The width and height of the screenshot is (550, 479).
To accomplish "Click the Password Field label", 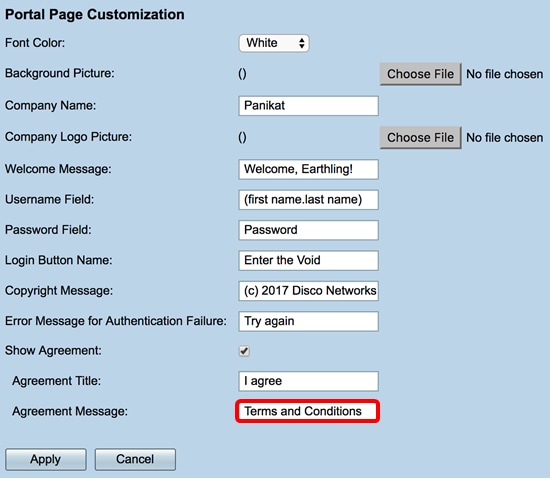I will click(48, 230).
